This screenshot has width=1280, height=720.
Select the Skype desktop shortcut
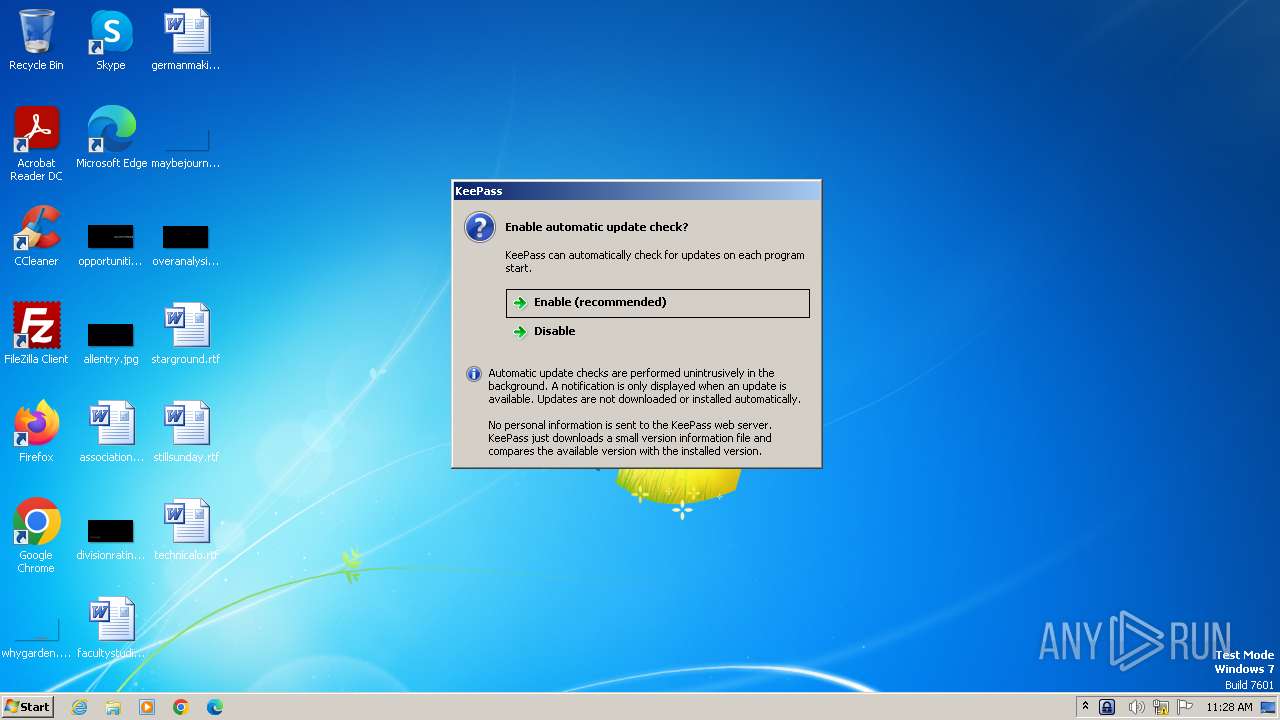(111, 40)
